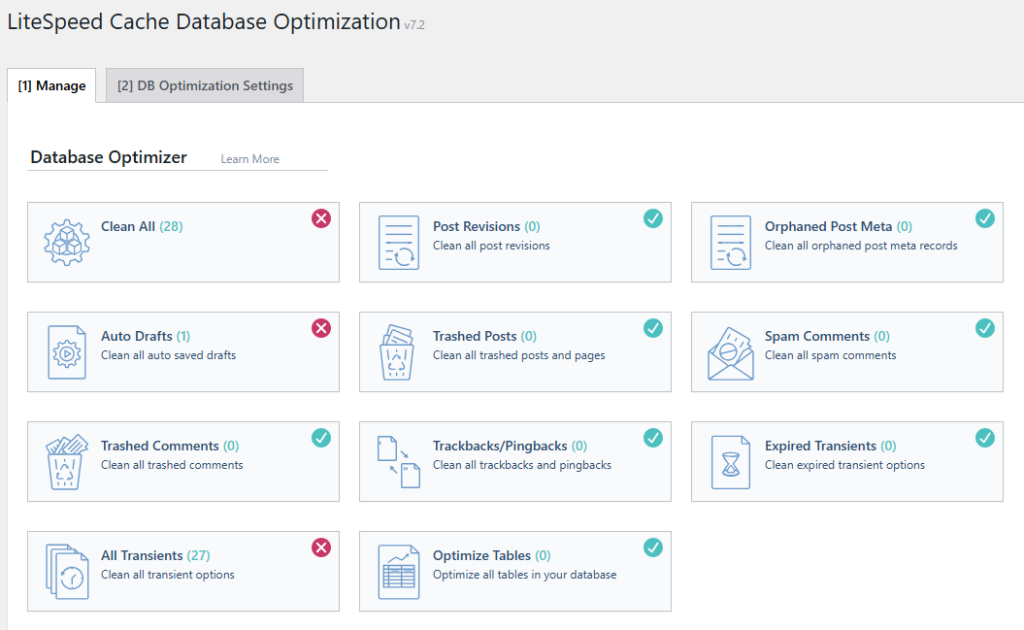1024x630 pixels.
Task: Click the Spam Comments envelope icon
Action: [729, 351]
